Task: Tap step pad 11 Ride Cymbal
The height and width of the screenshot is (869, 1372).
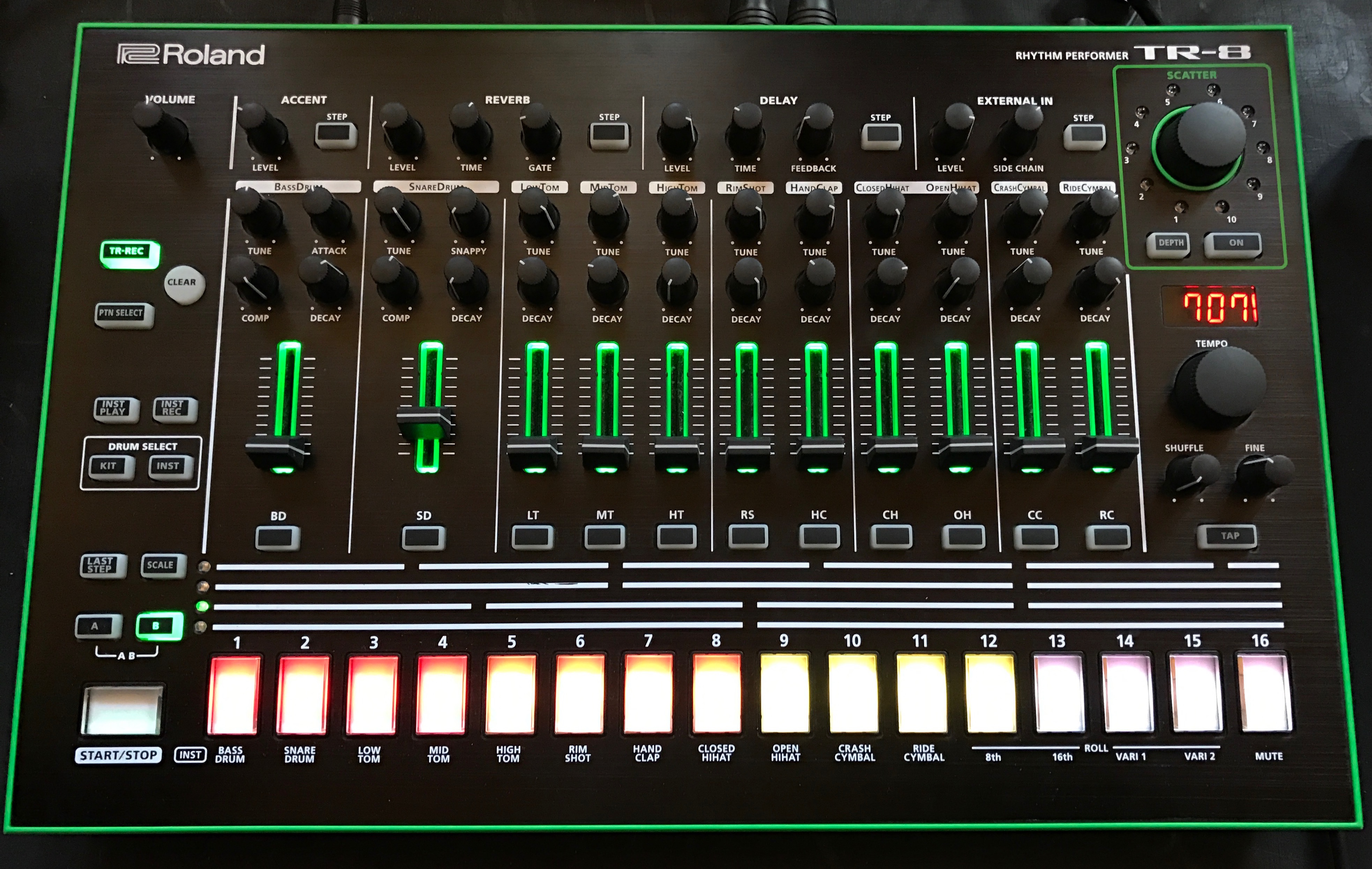Action: click(x=921, y=694)
